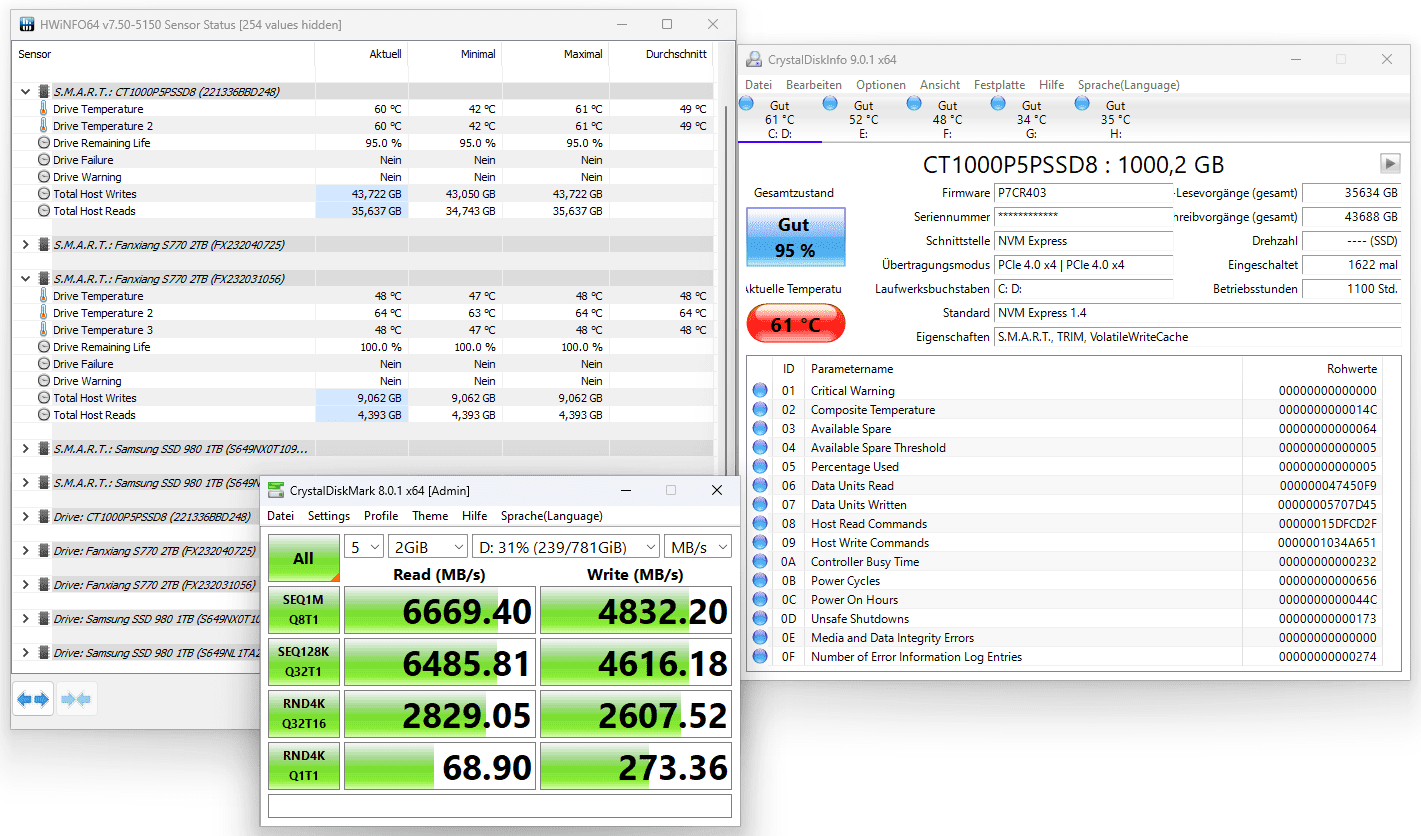Open the test size dropdown showing 2GiB

click(427, 547)
